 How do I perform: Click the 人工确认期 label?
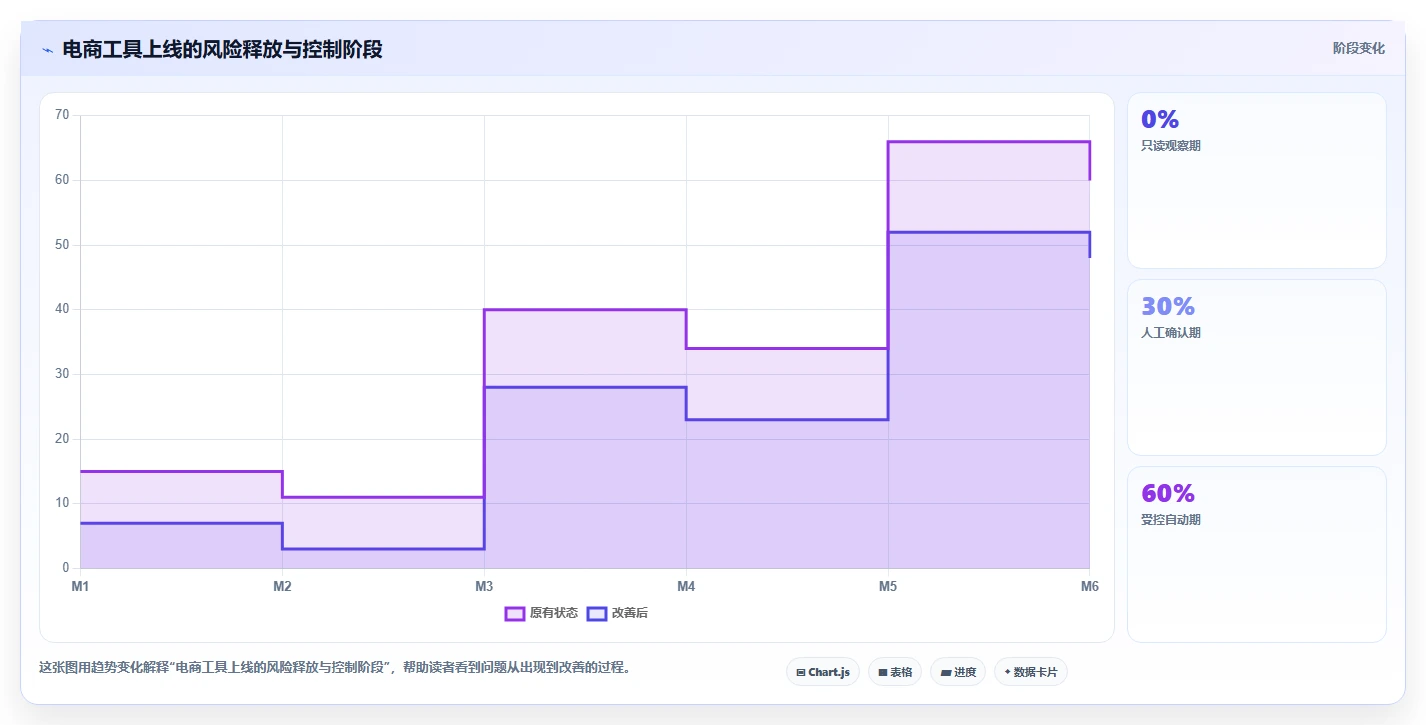point(1171,332)
